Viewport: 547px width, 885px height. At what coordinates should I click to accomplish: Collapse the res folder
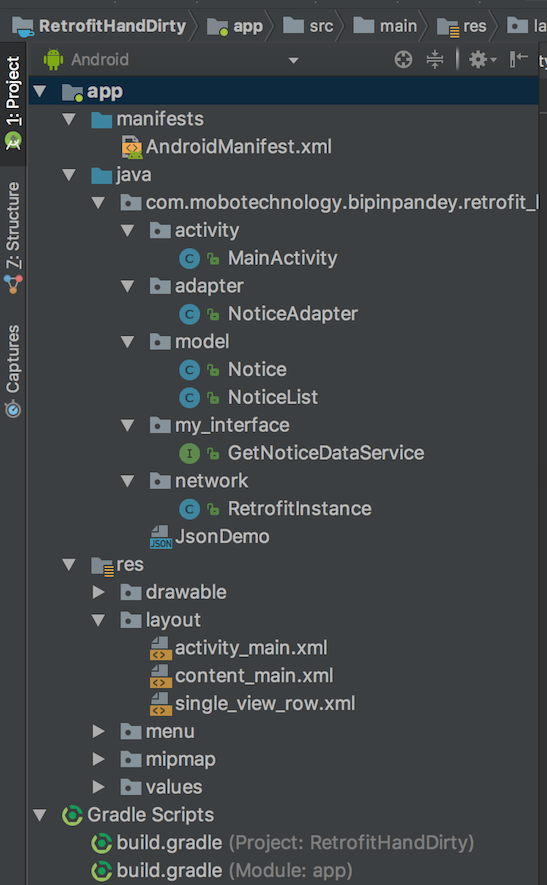(x=69, y=564)
